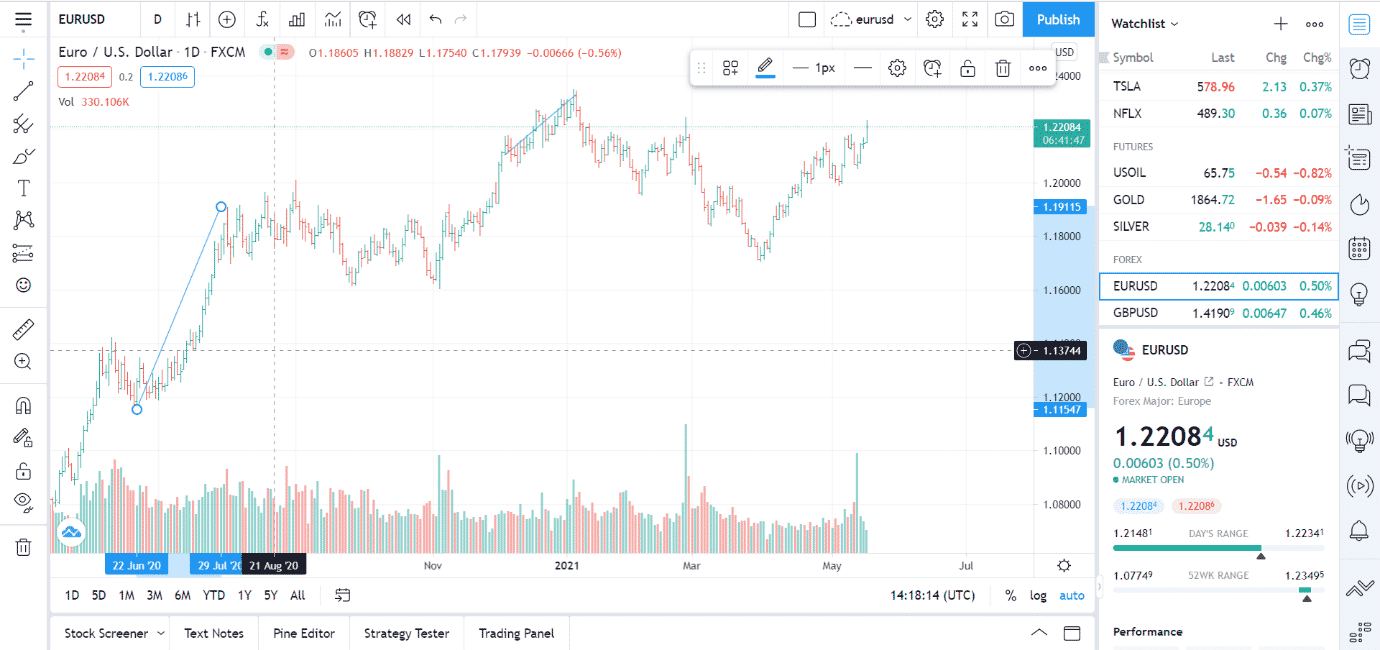Add a symbol to the watchlist

[1280, 23]
